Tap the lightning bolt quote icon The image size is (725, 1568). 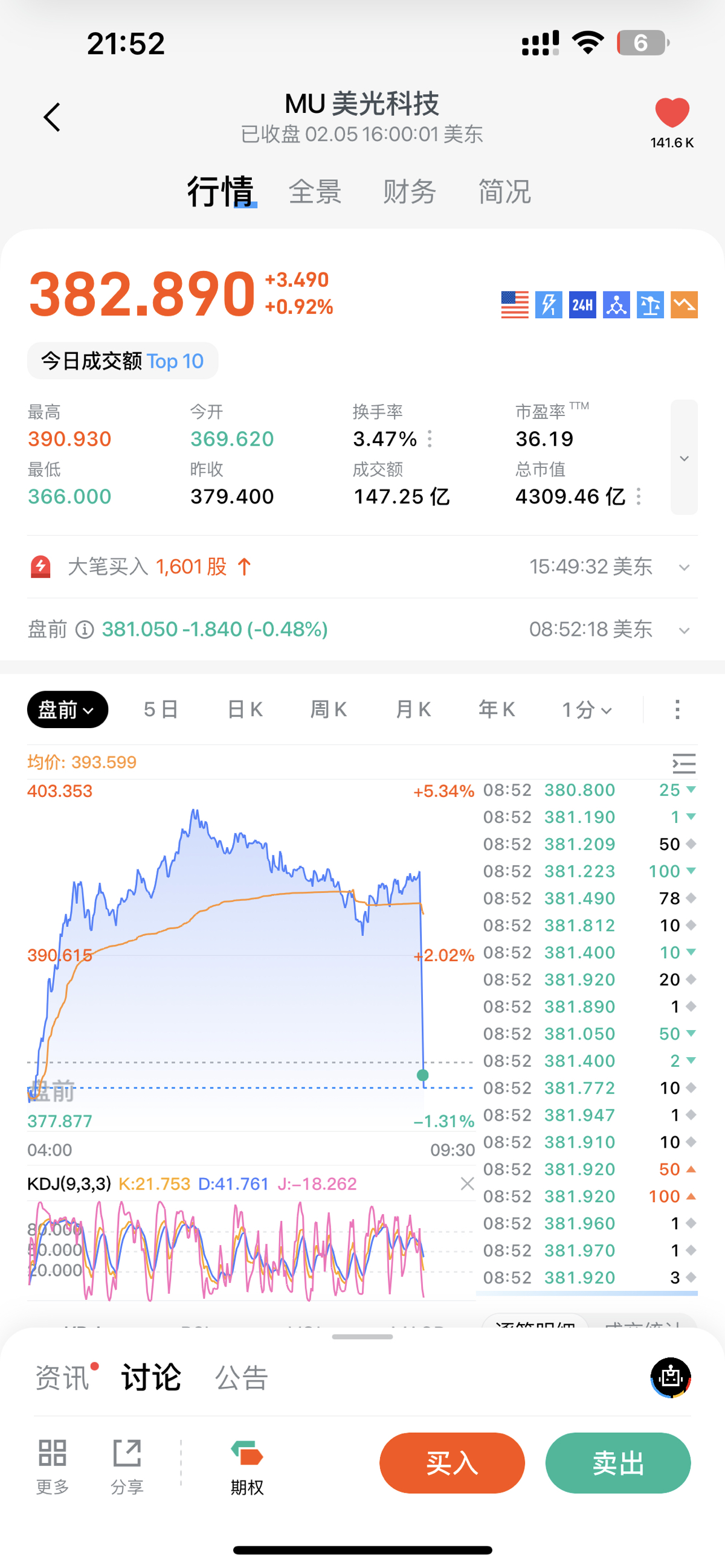[x=549, y=304]
